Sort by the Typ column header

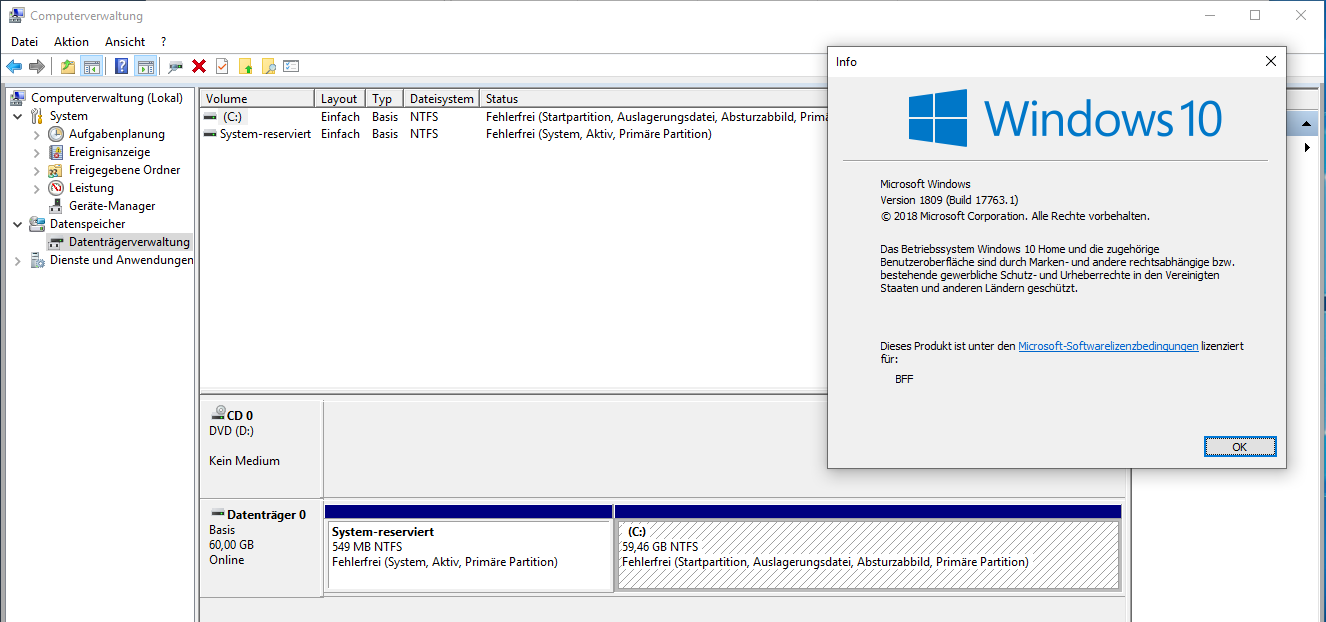(385, 99)
